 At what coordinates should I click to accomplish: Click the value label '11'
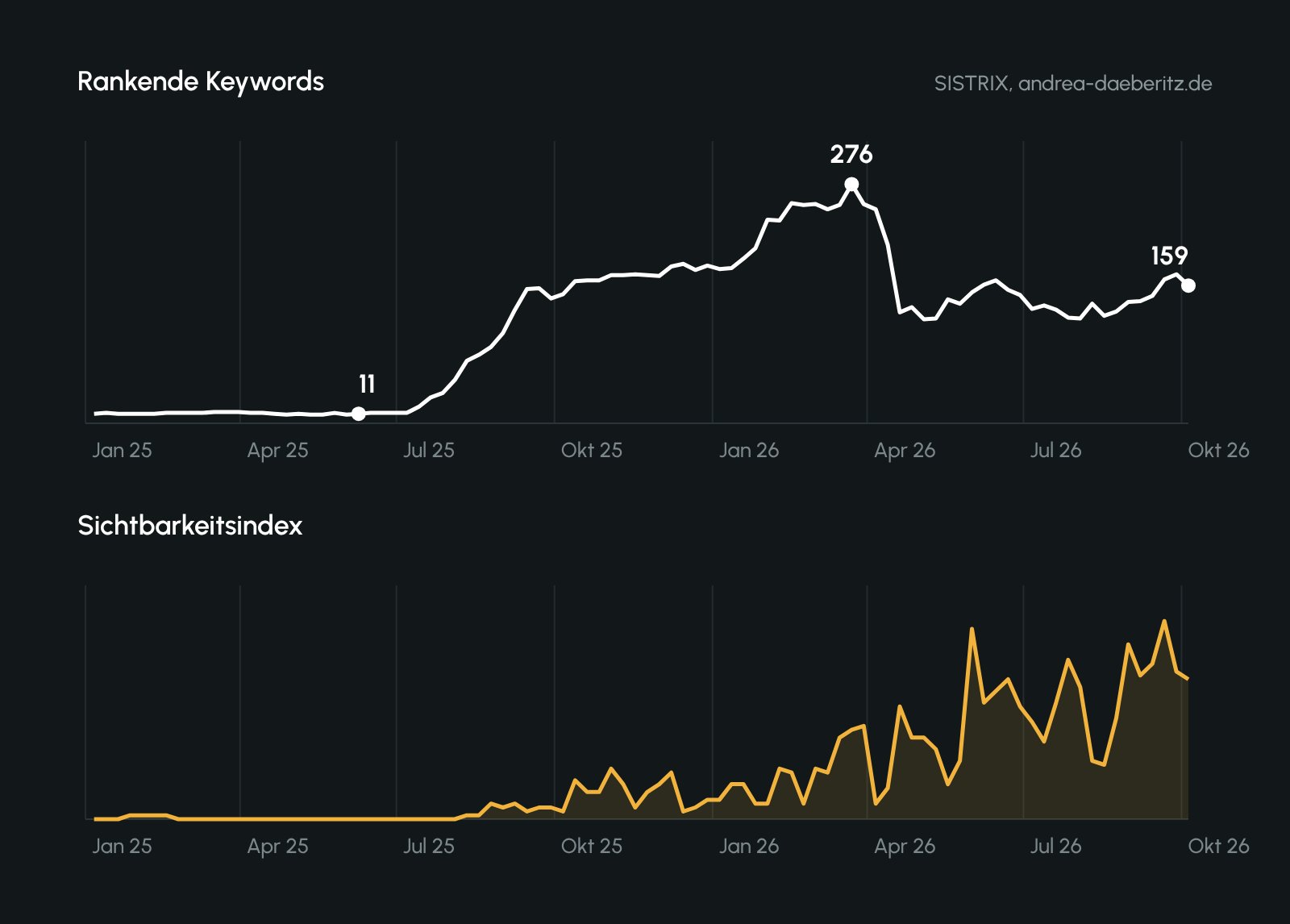point(367,384)
